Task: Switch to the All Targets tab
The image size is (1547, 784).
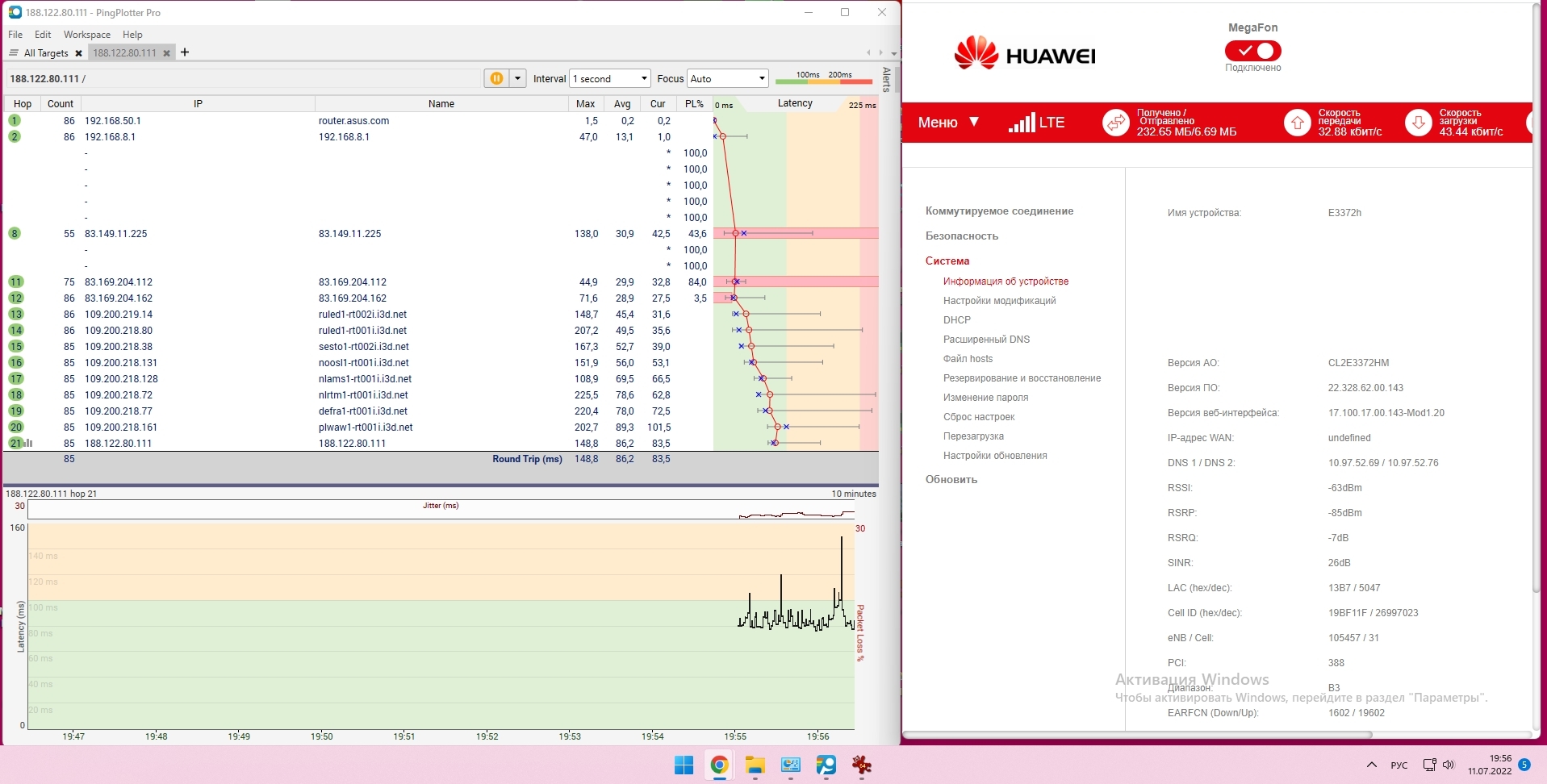Action: [x=46, y=53]
